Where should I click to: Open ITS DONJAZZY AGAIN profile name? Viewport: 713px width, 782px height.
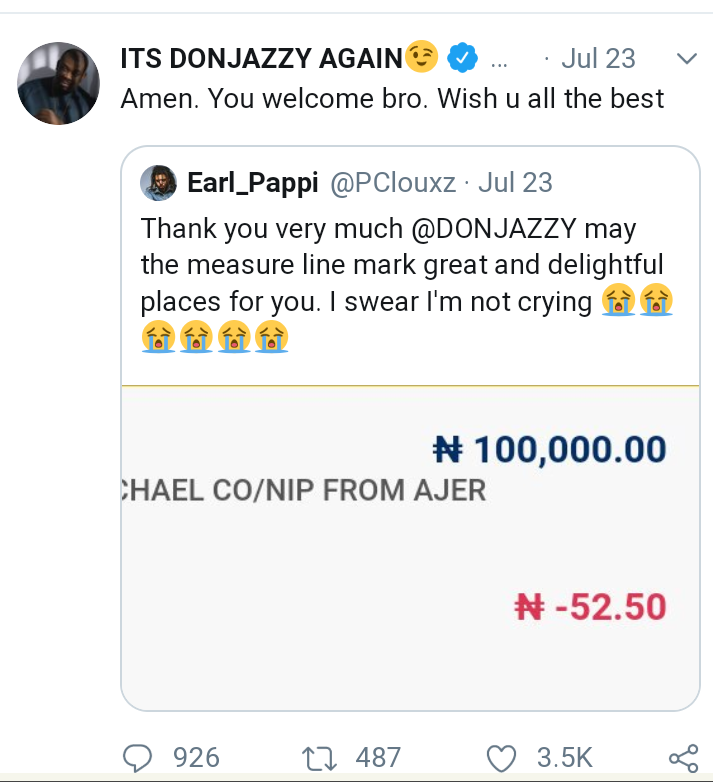click(260, 59)
